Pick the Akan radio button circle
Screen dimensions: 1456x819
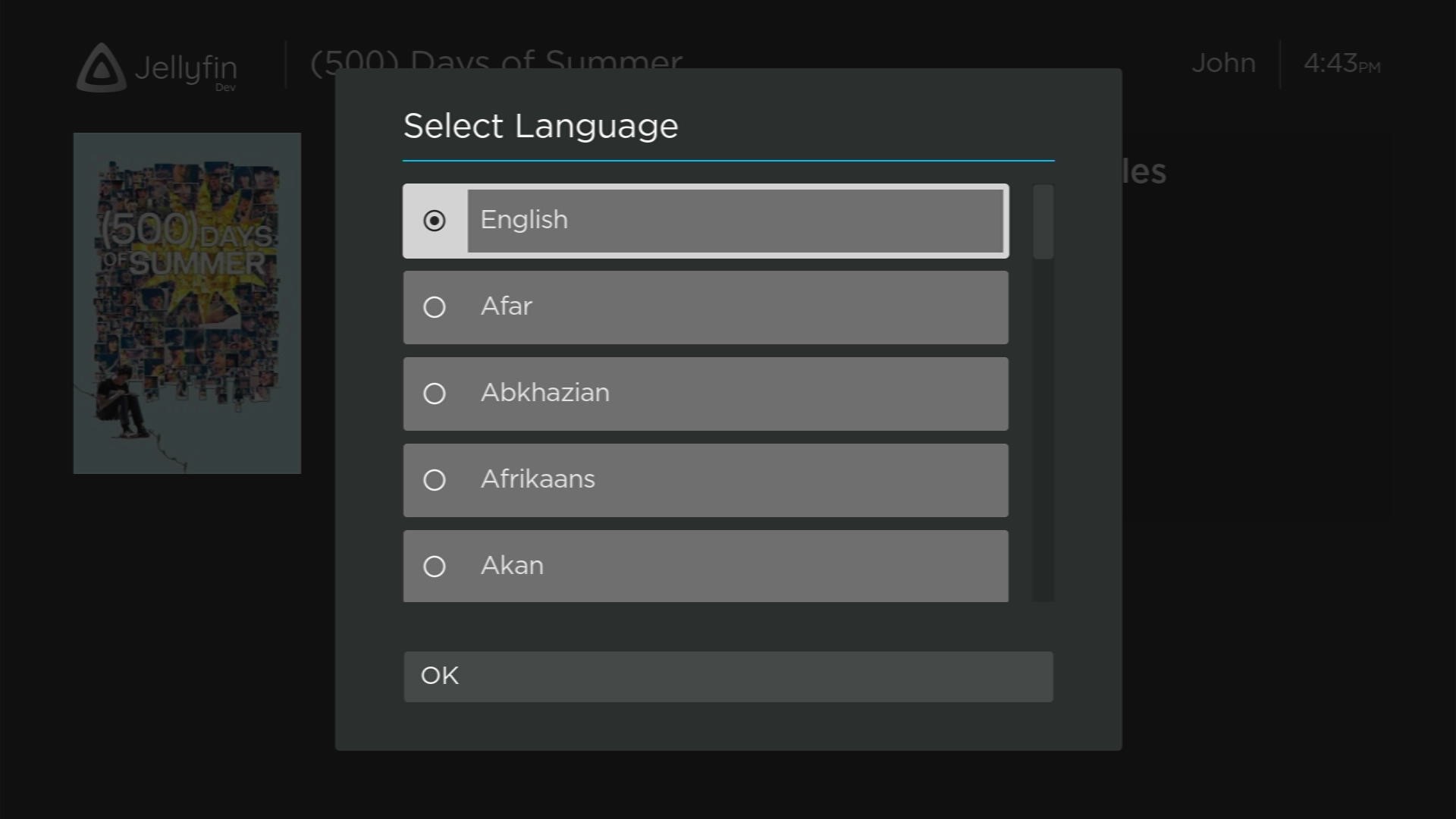coord(435,566)
